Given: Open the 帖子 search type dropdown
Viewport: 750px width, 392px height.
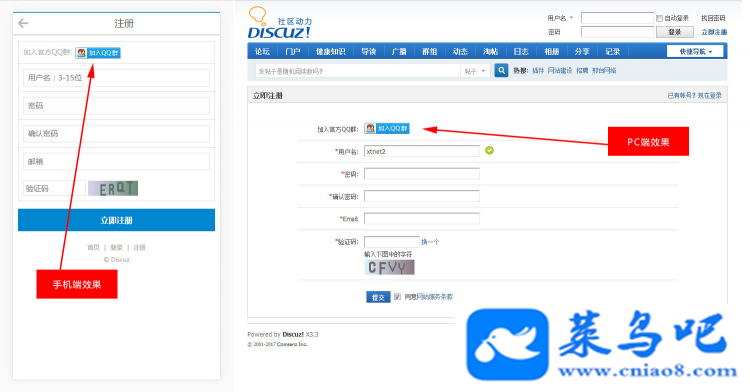Looking at the screenshot, I should 475,71.
